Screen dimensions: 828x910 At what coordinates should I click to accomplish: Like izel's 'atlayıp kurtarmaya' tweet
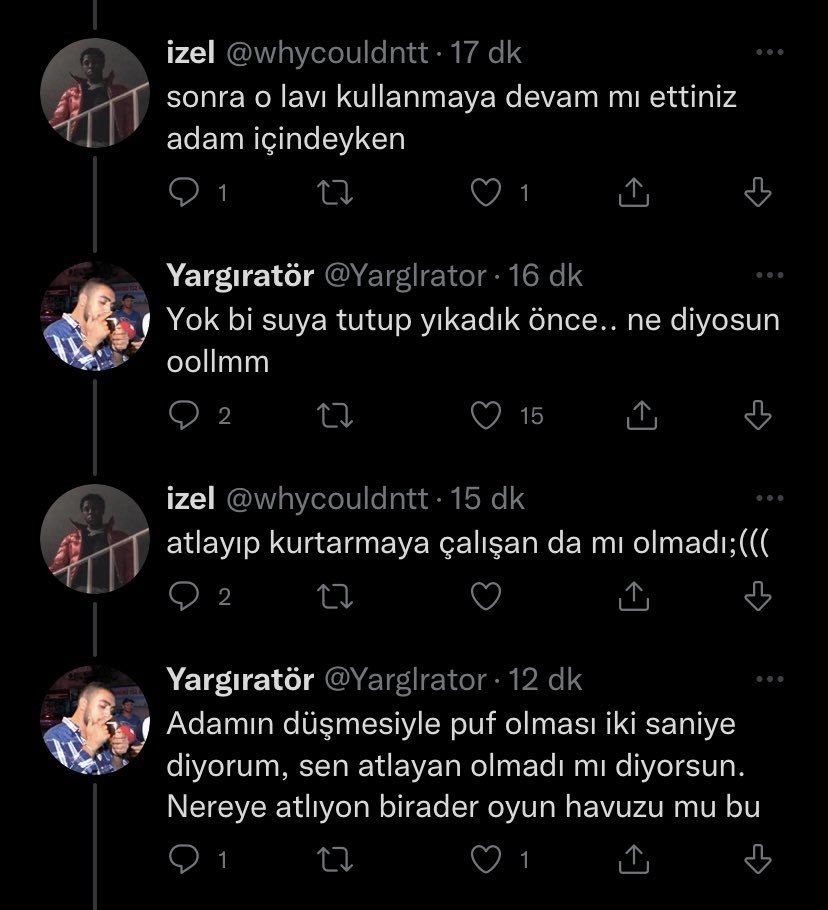point(486,597)
